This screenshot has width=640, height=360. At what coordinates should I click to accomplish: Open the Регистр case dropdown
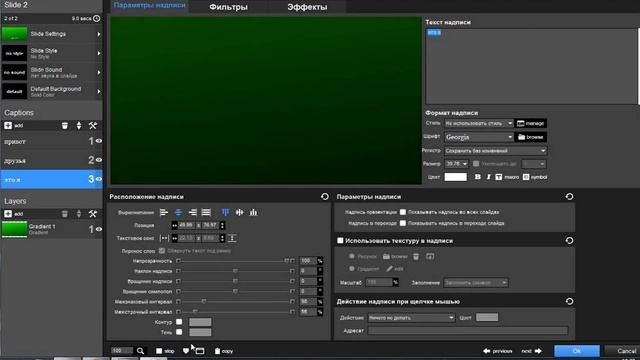(495, 151)
